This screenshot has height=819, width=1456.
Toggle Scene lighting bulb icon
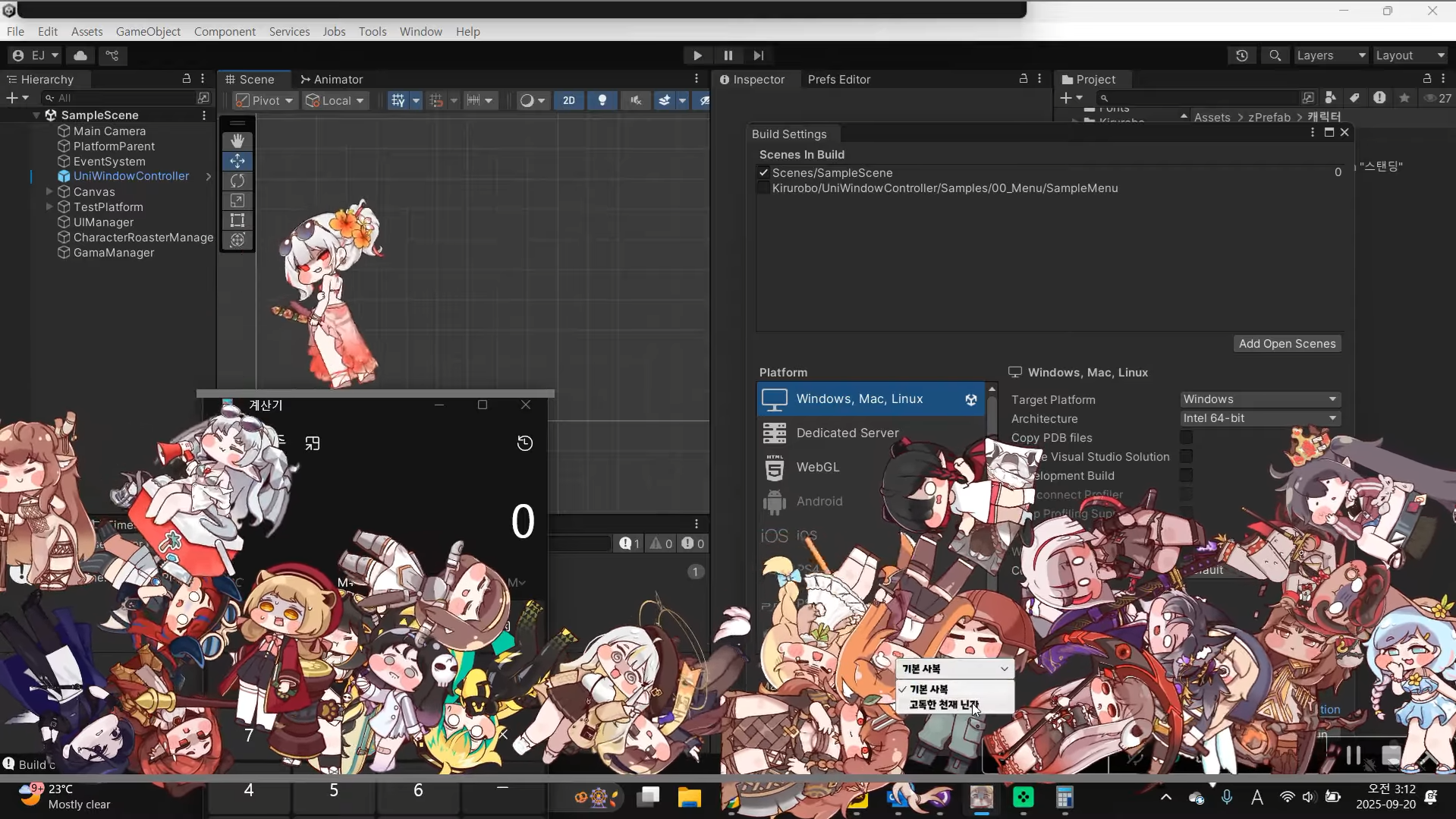(602, 100)
